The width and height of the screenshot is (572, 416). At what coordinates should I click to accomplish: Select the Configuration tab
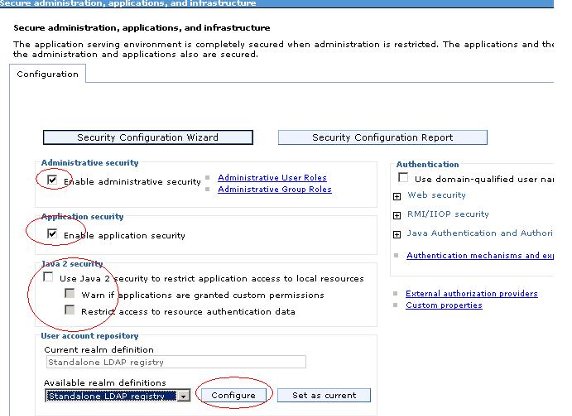(x=47, y=74)
